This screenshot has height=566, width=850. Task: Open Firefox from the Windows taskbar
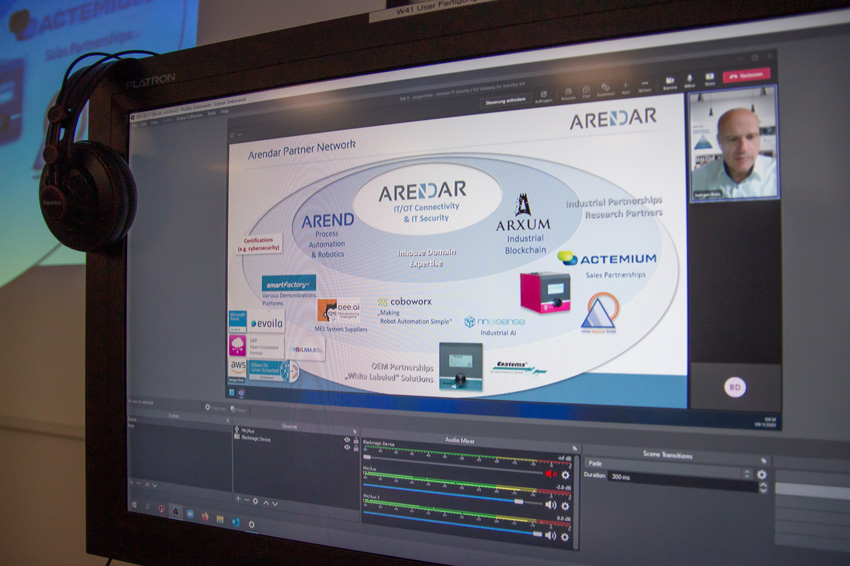204,516
